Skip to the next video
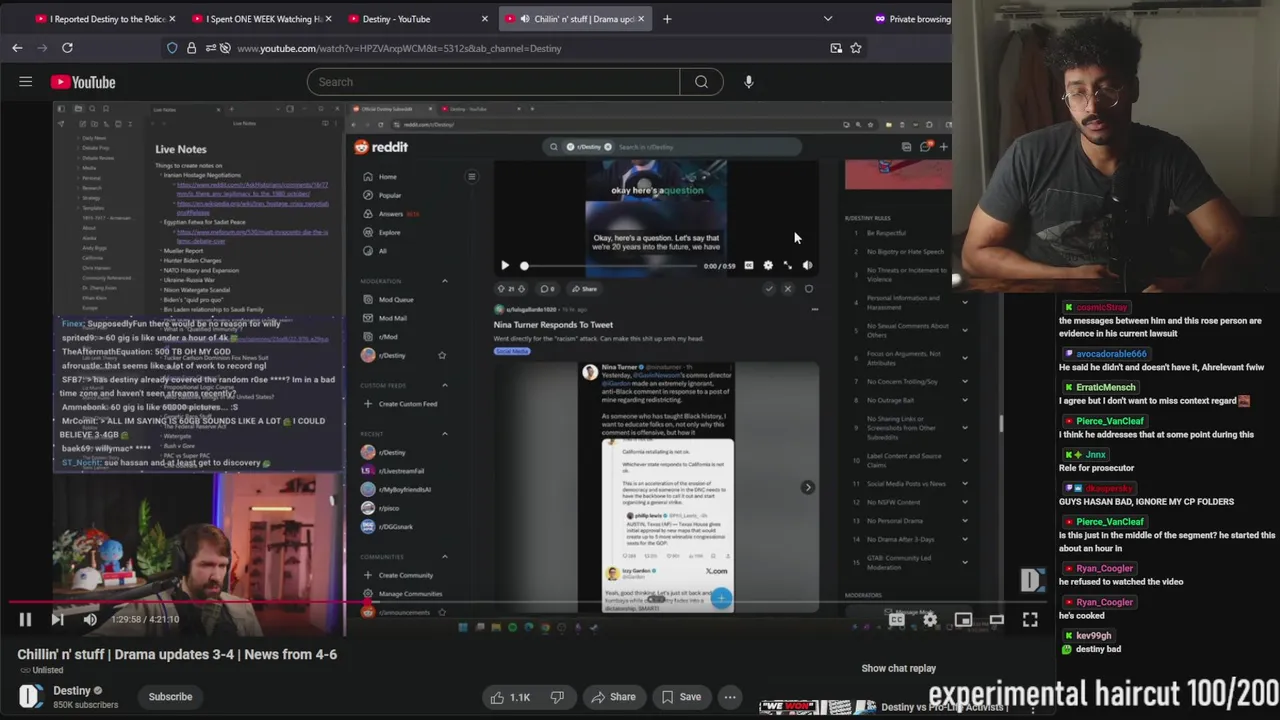Viewport: 1280px width, 720px height. click(x=58, y=620)
